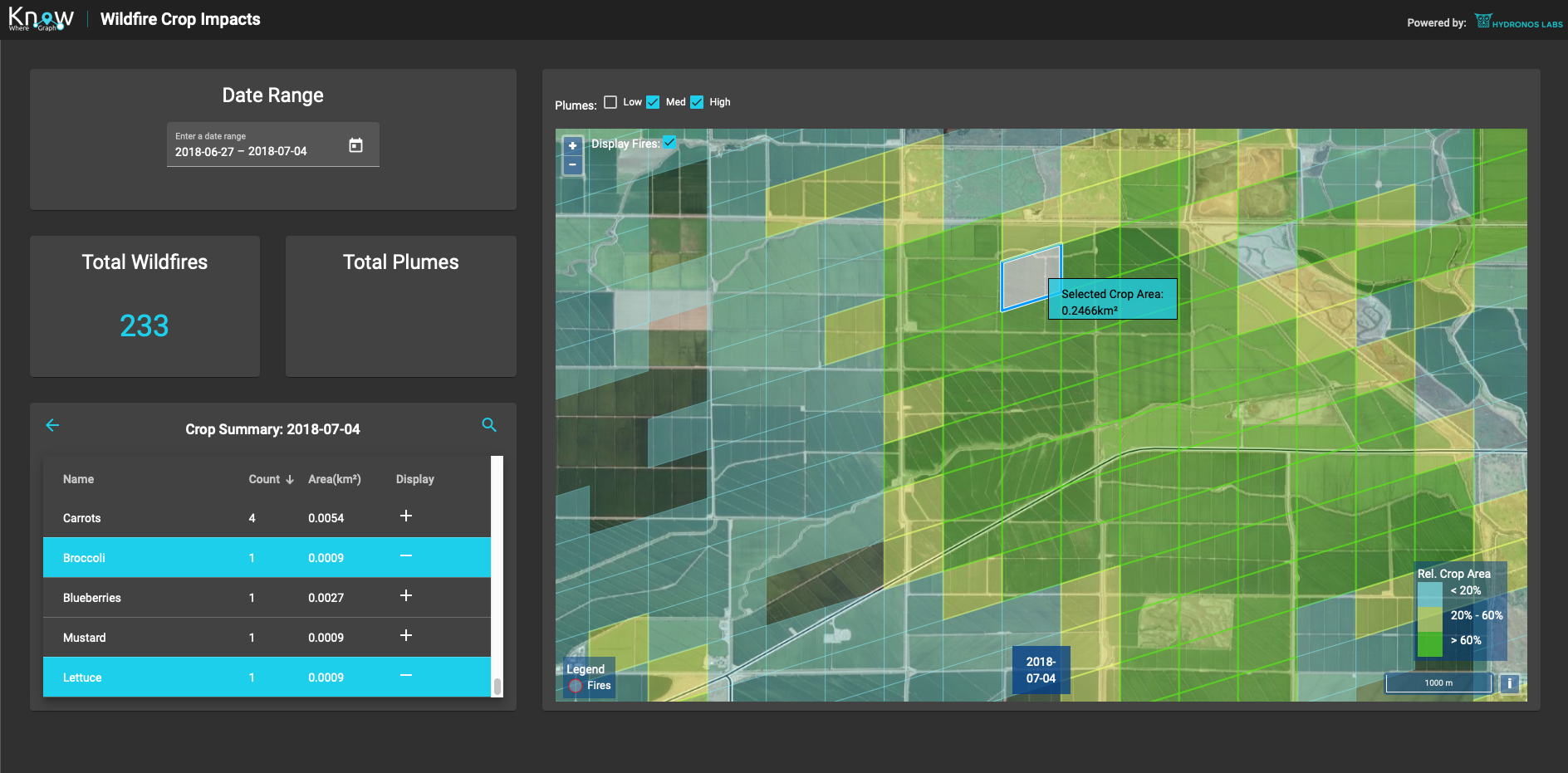1568x773 pixels.
Task: Click the Area(km²) column header
Action: point(334,479)
